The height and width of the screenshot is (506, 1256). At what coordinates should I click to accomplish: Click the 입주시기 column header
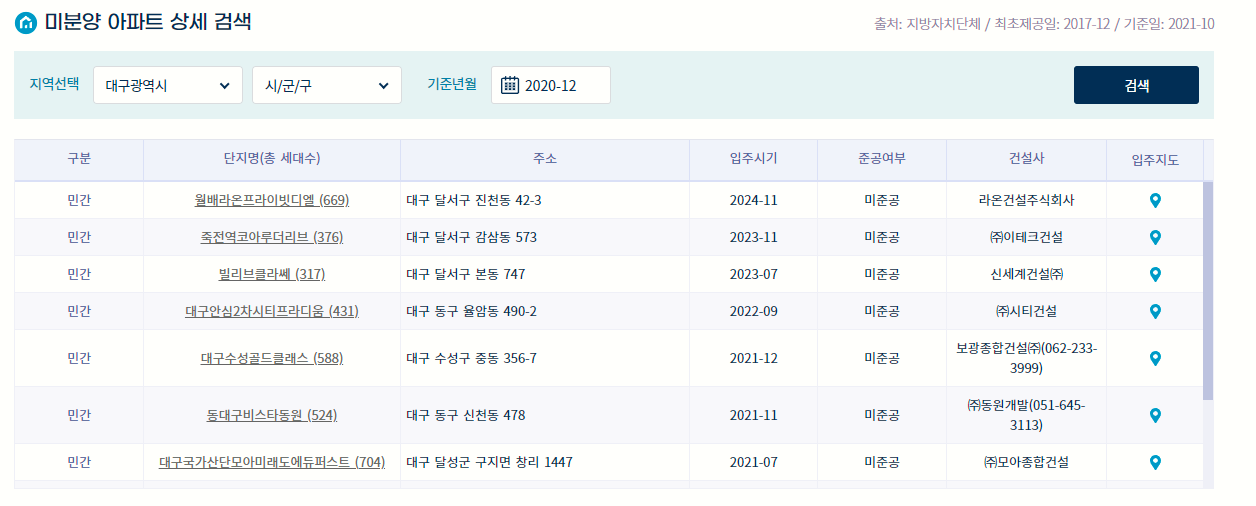tap(754, 159)
